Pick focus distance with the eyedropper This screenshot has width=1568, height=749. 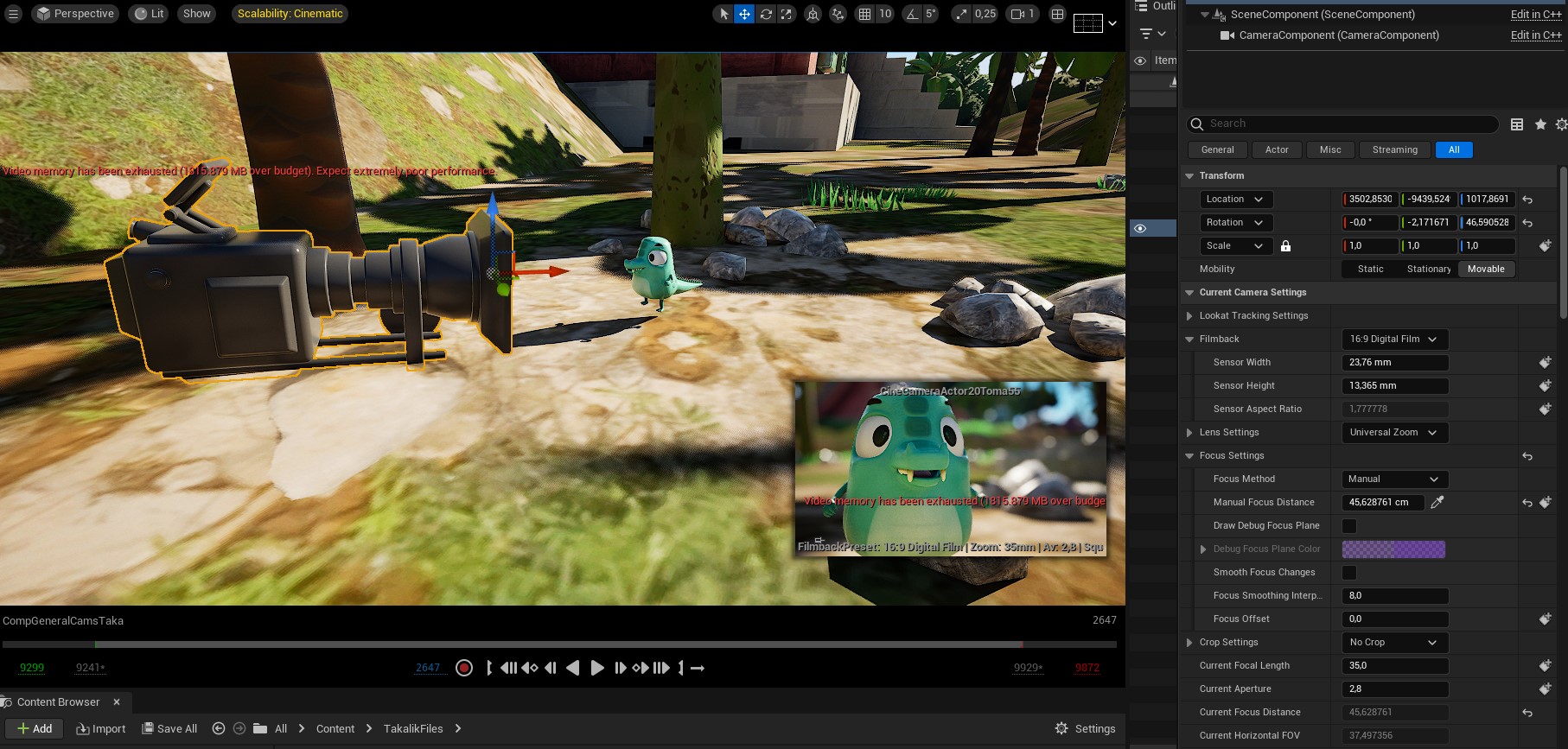1437,502
